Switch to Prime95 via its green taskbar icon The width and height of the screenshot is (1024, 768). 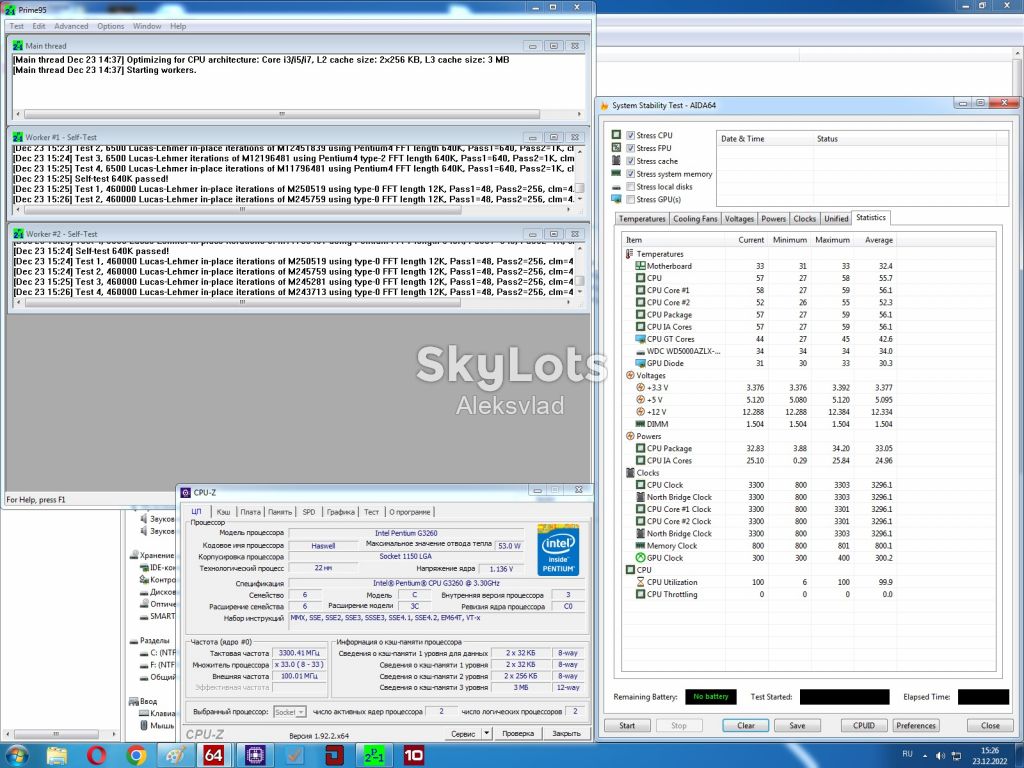tap(374, 756)
